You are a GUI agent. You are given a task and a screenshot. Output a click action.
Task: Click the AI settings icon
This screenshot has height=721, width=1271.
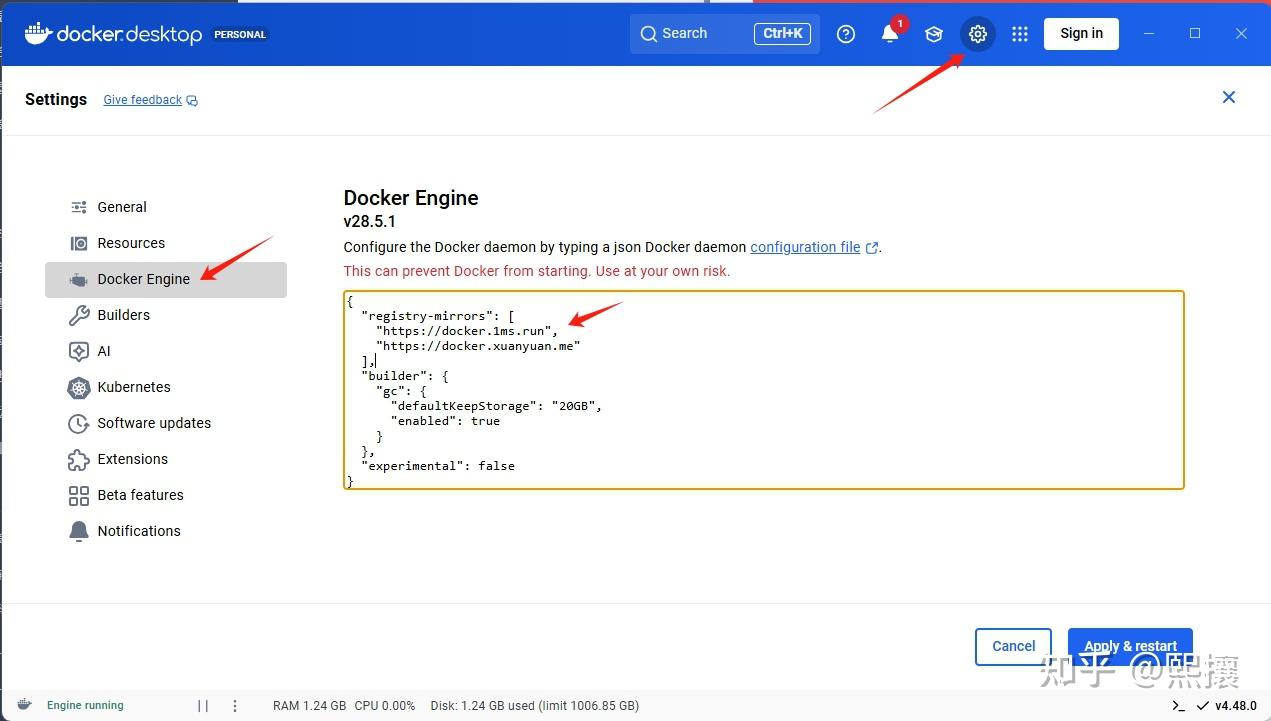click(x=78, y=351)
